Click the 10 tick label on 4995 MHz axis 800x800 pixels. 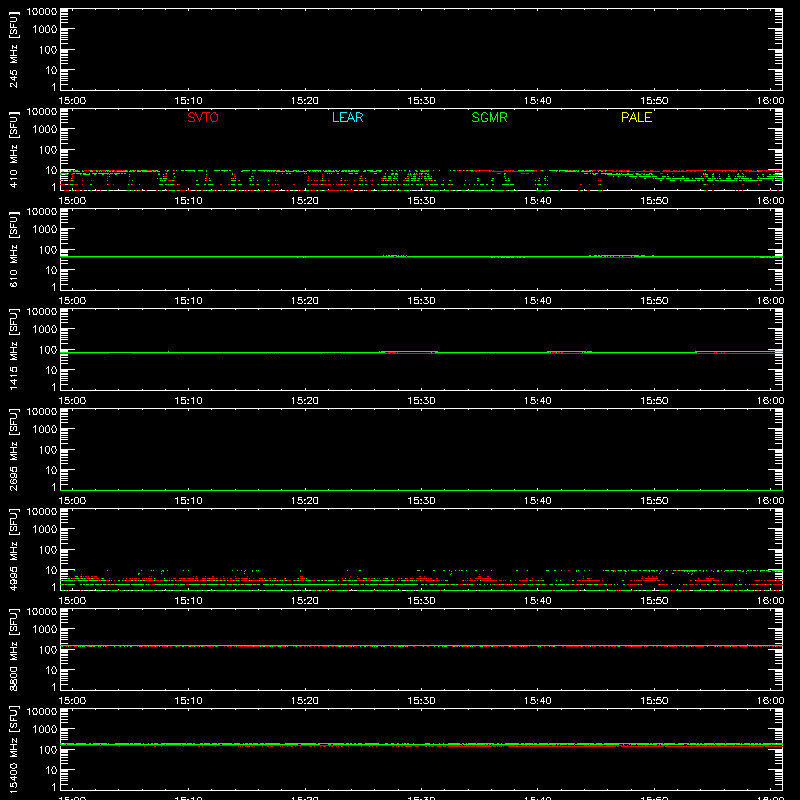(x=52, y=570)
